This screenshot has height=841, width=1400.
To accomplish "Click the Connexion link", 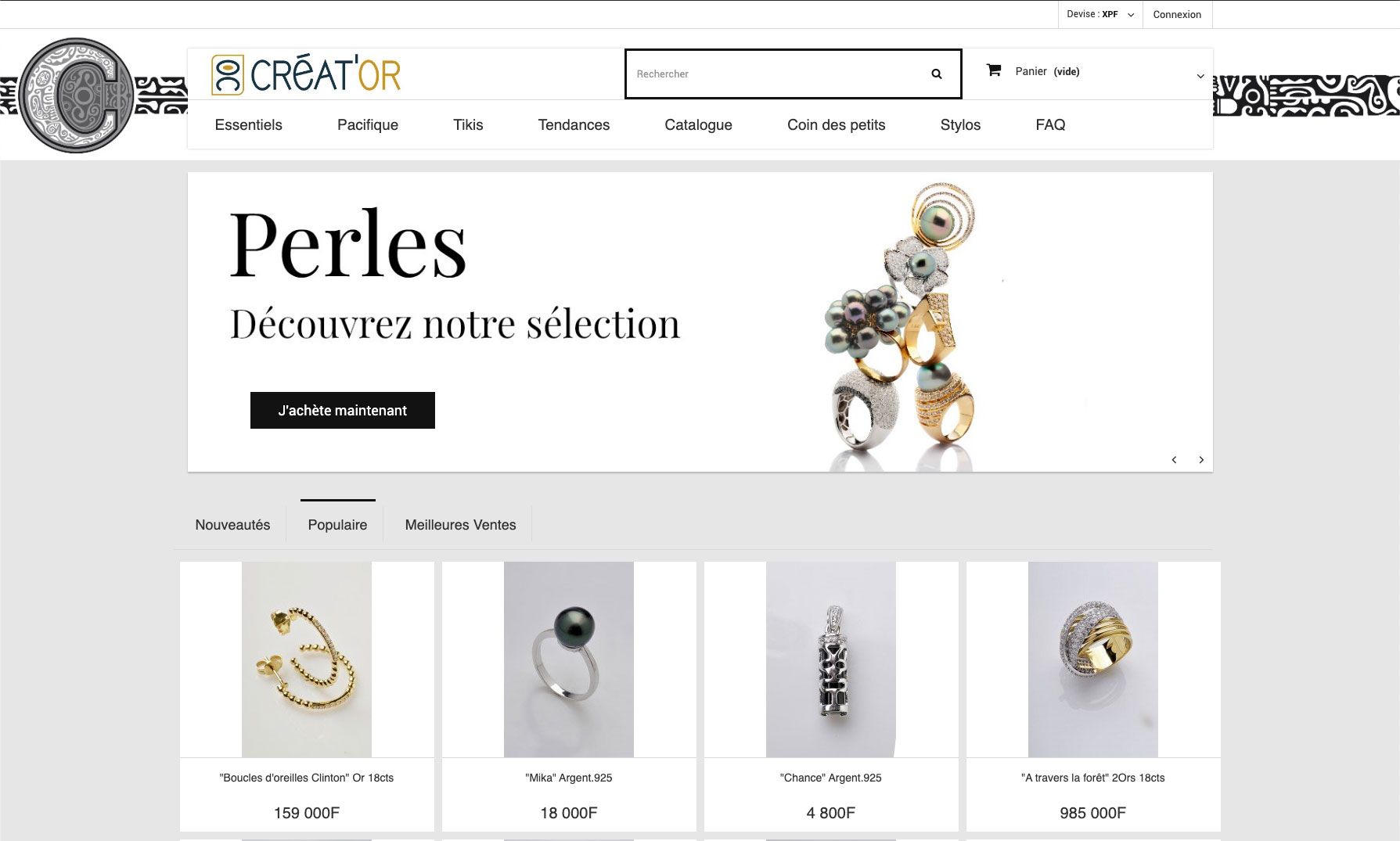I will 1177,15.
